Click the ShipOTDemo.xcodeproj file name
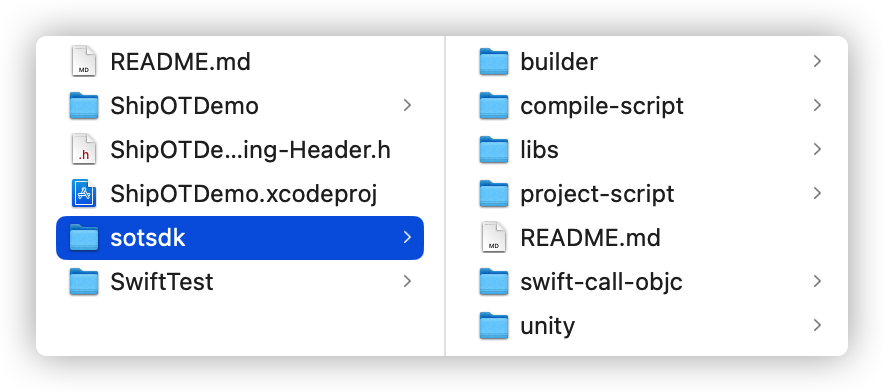Viewport: 884px width, 392px height. tap(244, 194)
